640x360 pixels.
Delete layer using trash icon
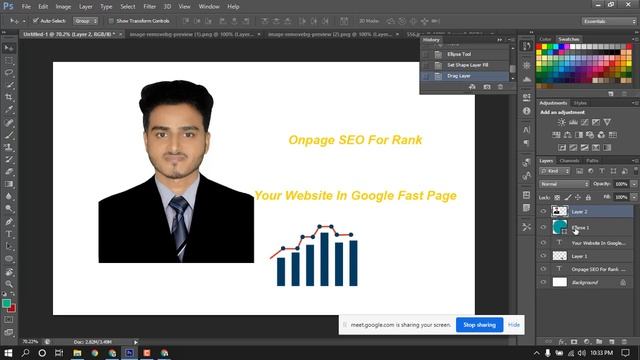[624, 342]
